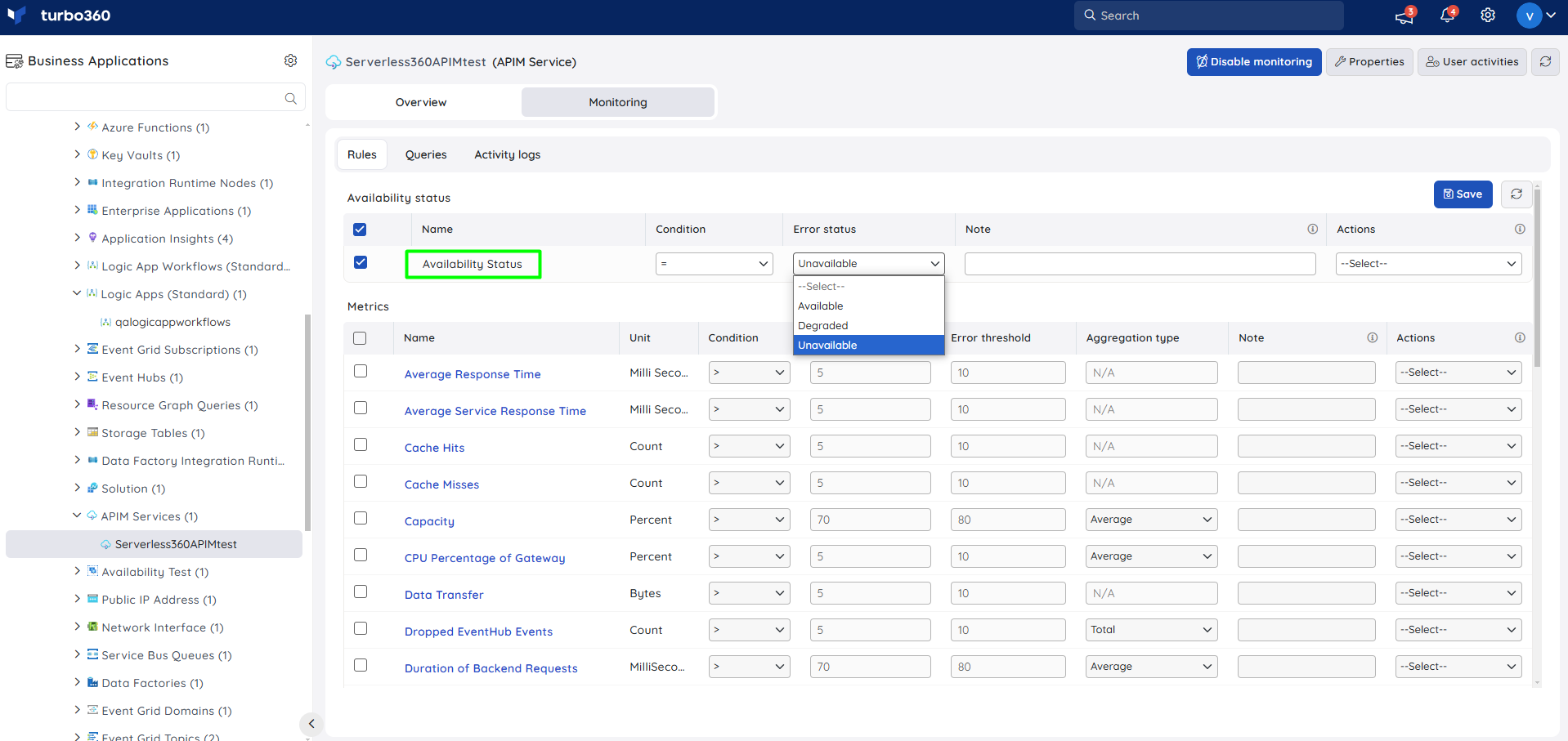Toggle the Availability status header checkbox
1568x741 pixels.
[x=360, y=230]
